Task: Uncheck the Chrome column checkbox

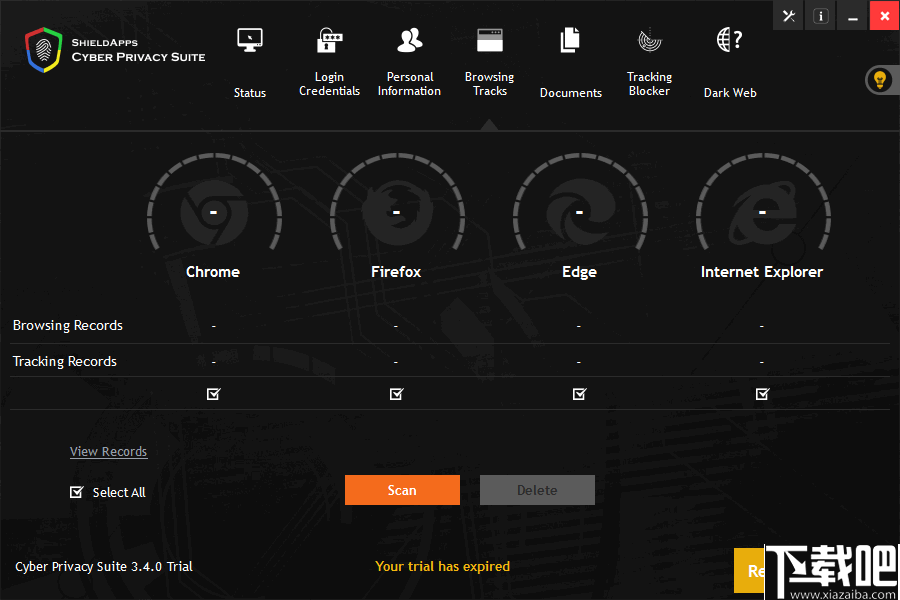Action: point(214,394)
